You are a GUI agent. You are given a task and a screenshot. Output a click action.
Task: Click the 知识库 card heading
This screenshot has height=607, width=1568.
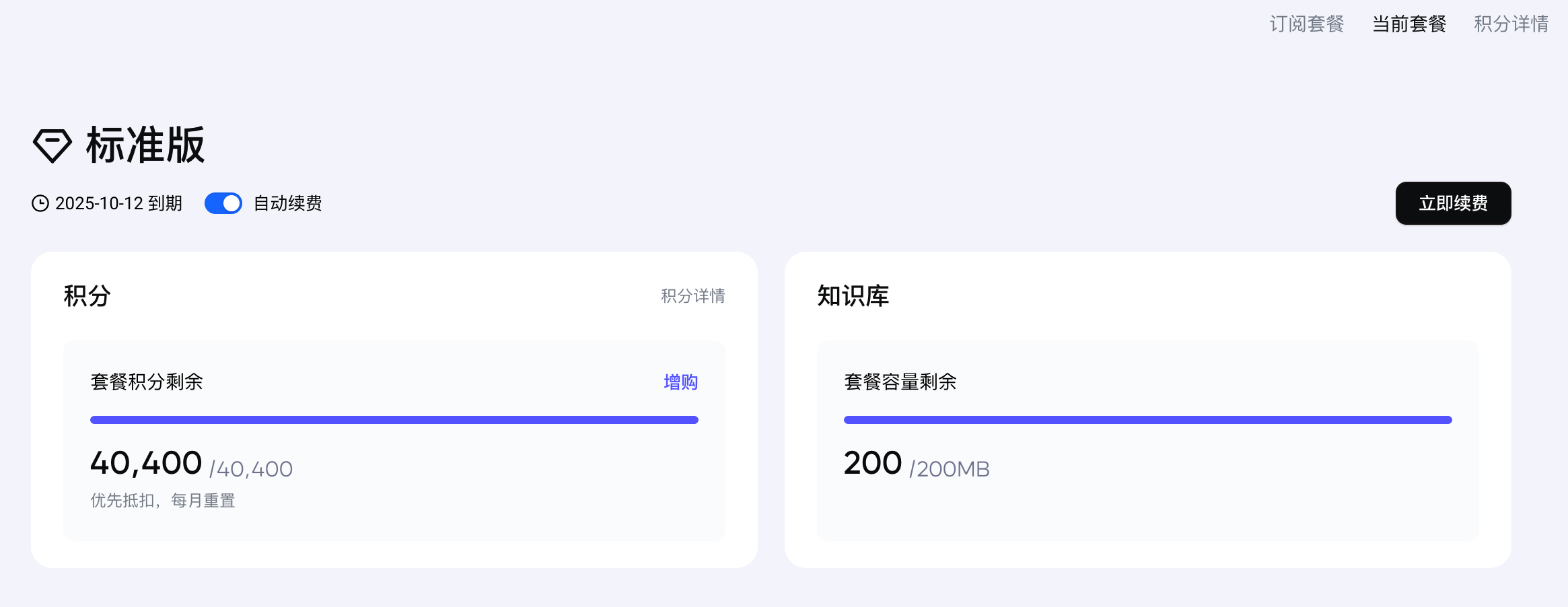click(x=853, y=296)
